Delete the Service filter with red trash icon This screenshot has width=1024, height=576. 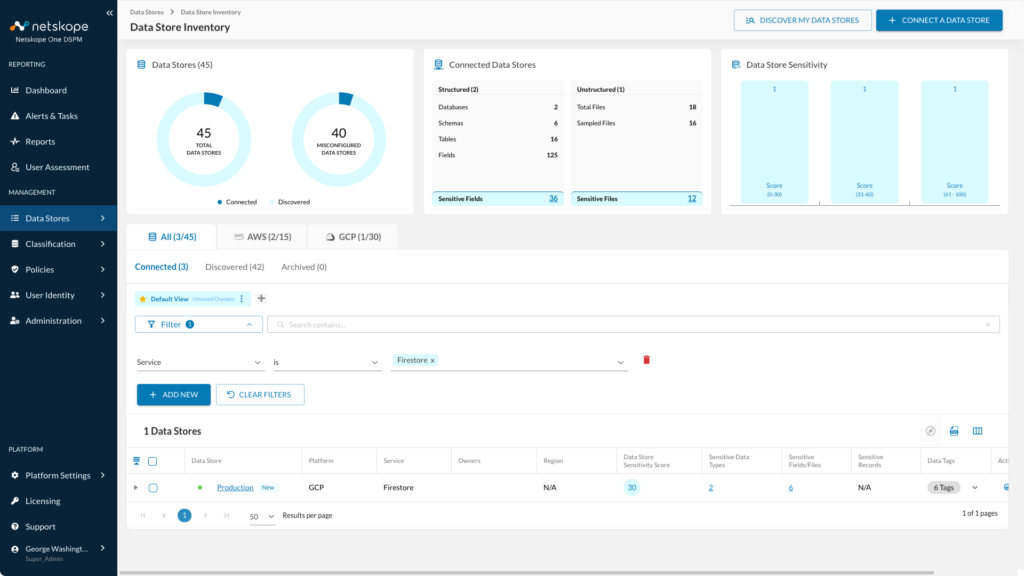click(x=647, y=360)
